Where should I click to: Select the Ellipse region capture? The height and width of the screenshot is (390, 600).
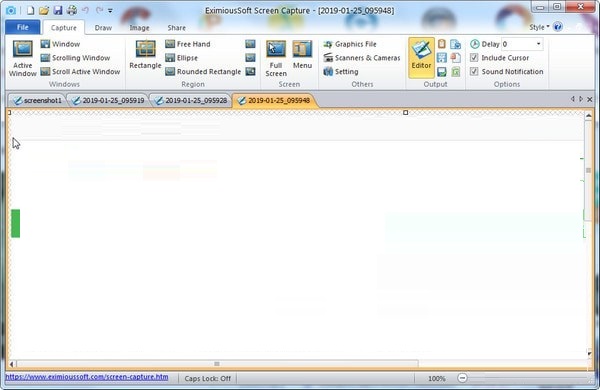182,58
